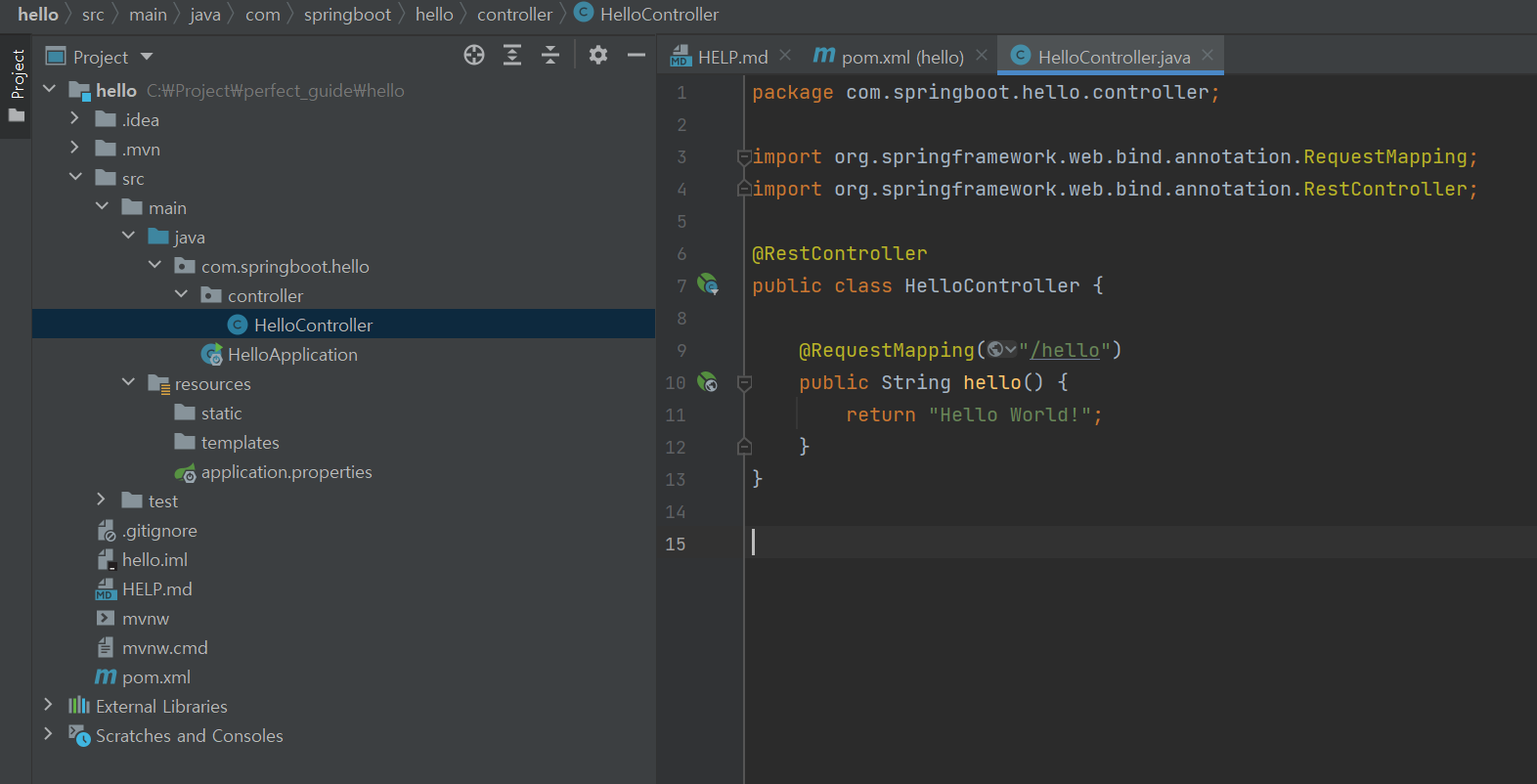This screenshot has width=1537, height=784.
Task: Click the fold end marker on line 4
Action: click(744, 189)
